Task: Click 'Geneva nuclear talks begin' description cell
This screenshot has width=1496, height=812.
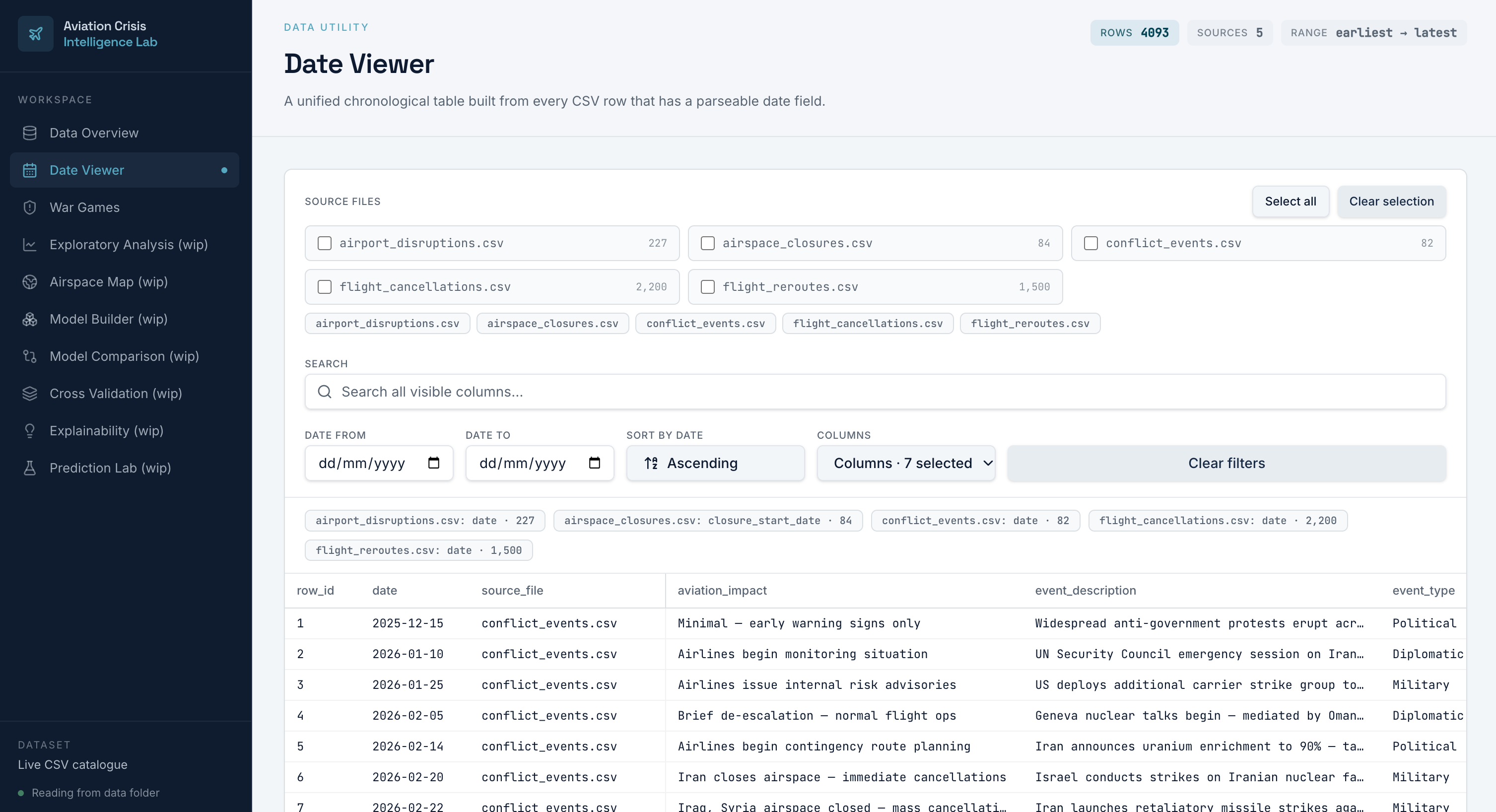Action: click(1199, 715)
